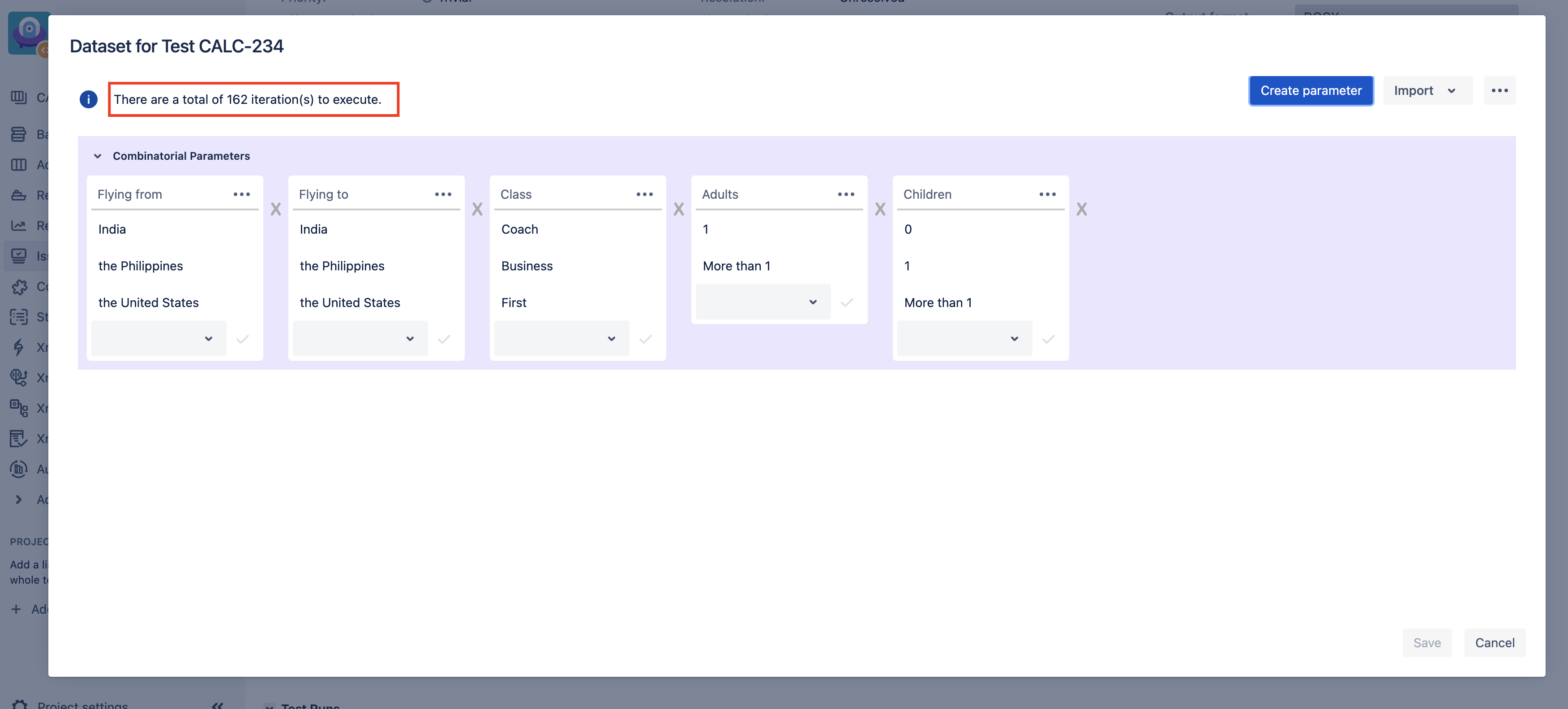Select the Class parameter name

(515, 194)
